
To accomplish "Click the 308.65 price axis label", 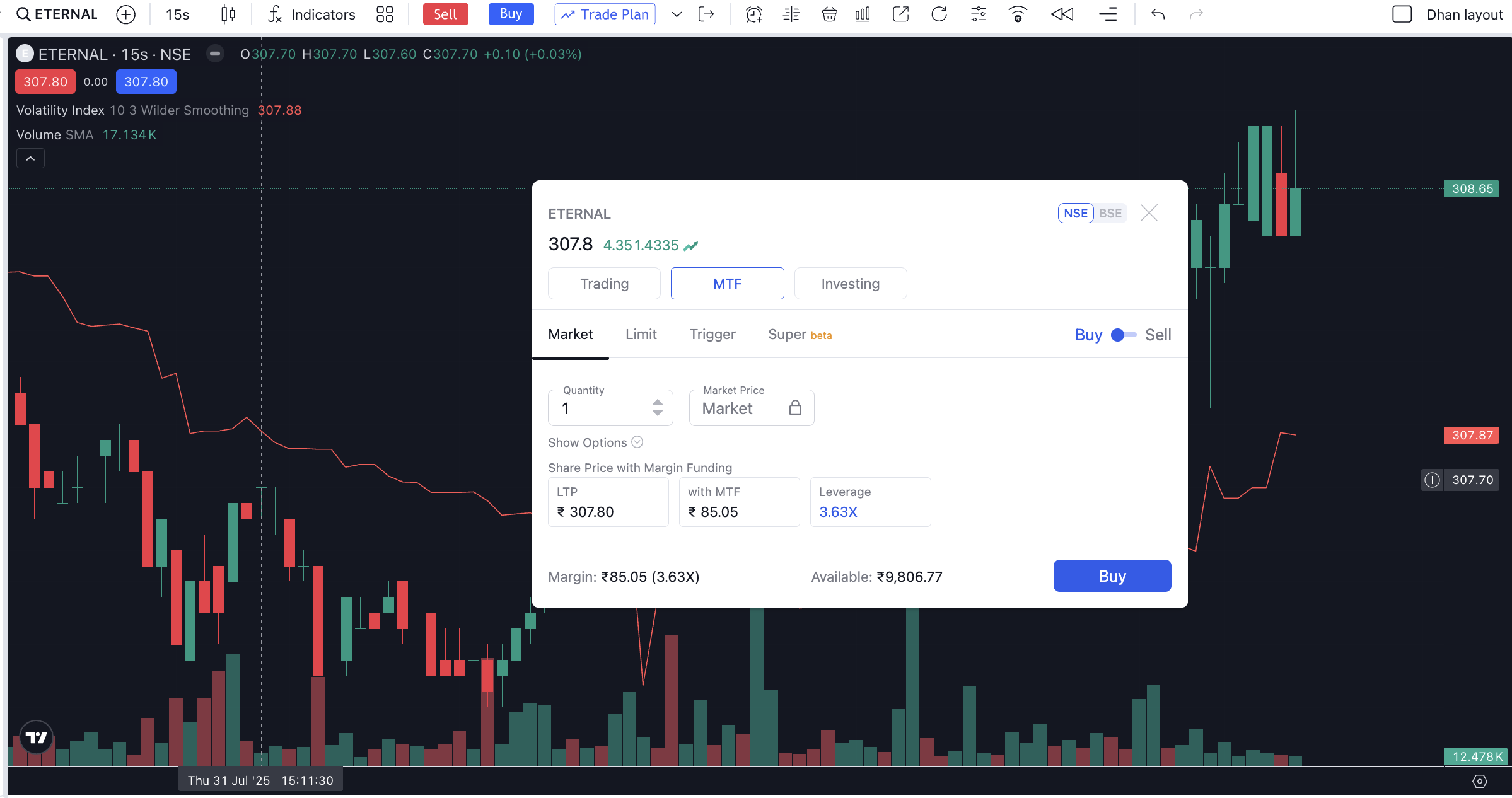I will tap(1472, 189).
